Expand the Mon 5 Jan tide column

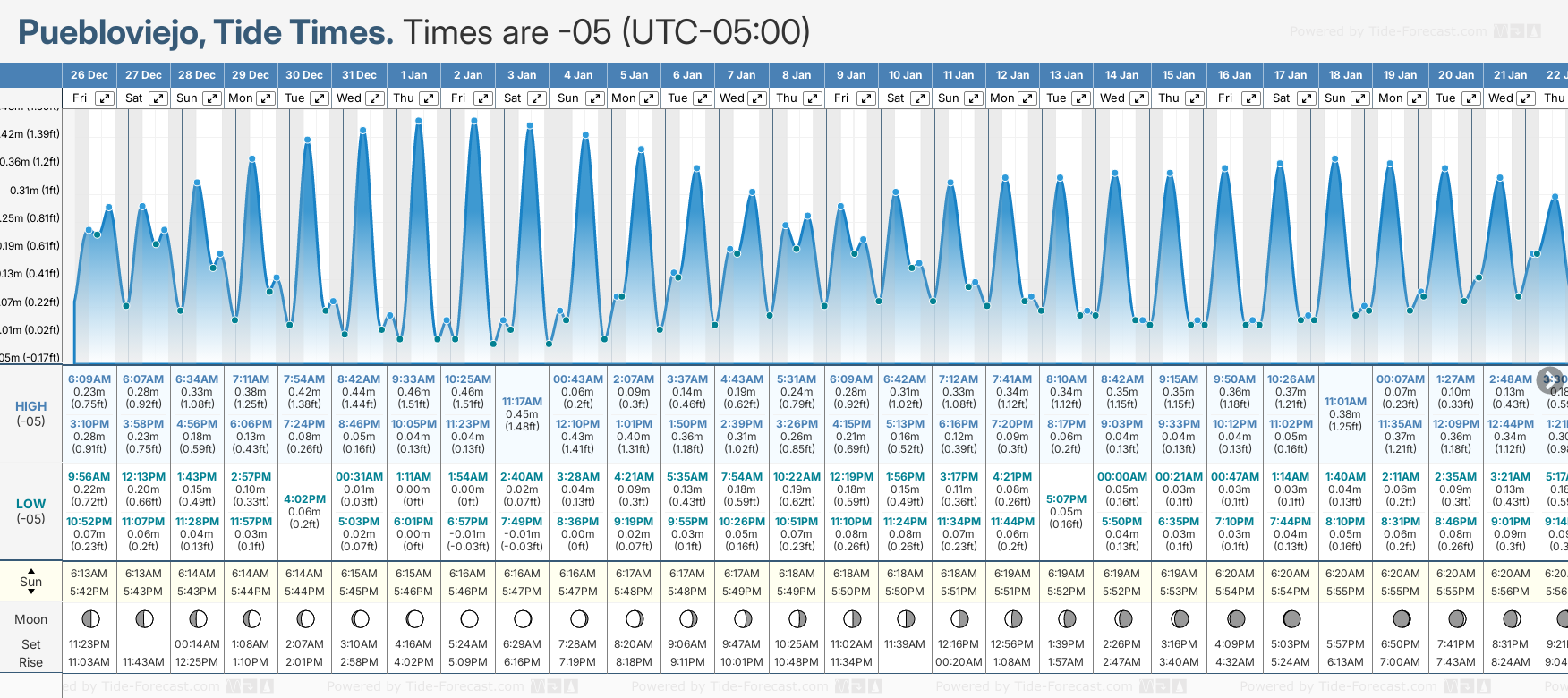coord(649,98)
